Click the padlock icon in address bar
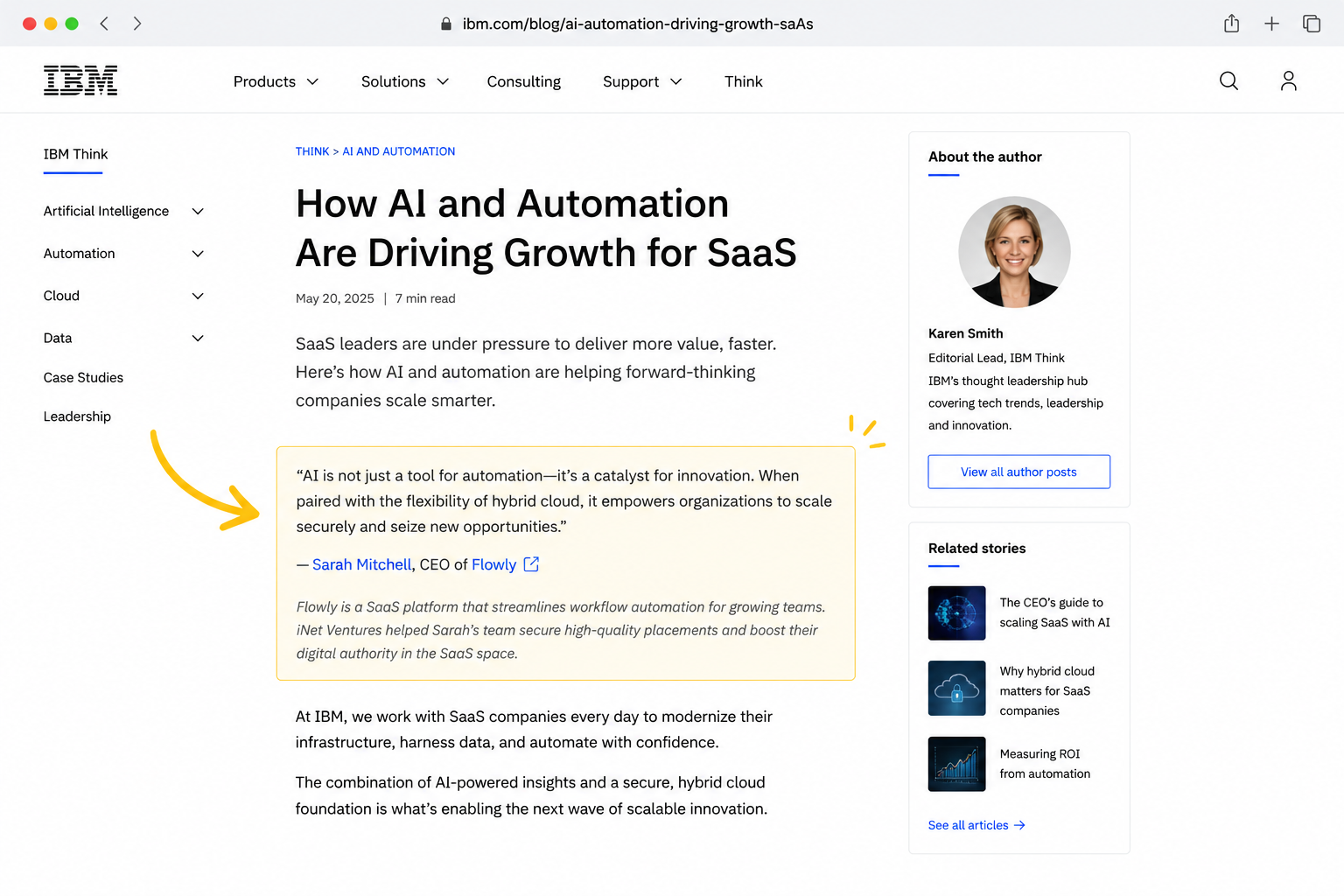Viewport: 1344px width, 896px height. (446, 24)
